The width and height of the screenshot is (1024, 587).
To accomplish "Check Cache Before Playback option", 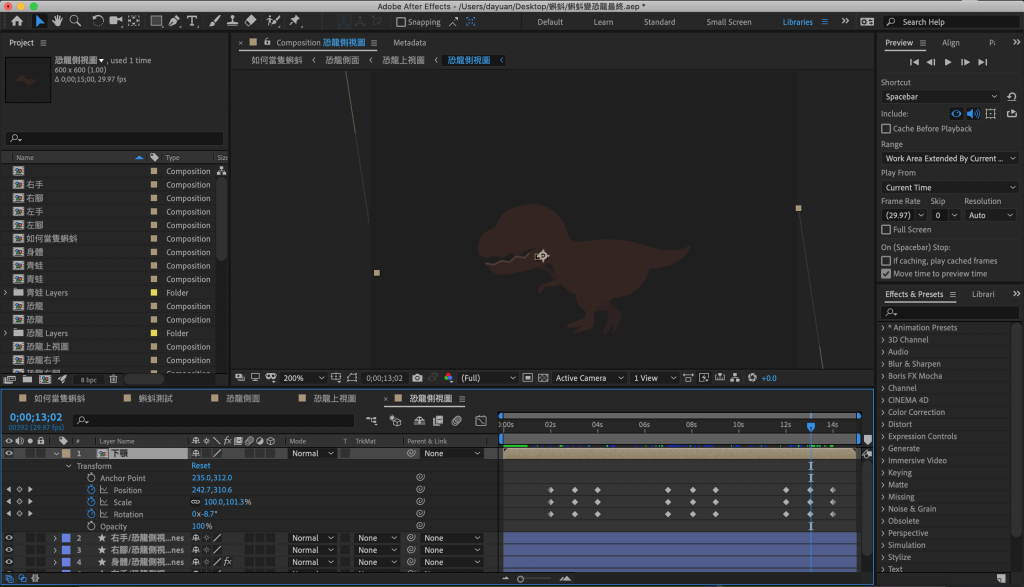I will pos(886,129).
